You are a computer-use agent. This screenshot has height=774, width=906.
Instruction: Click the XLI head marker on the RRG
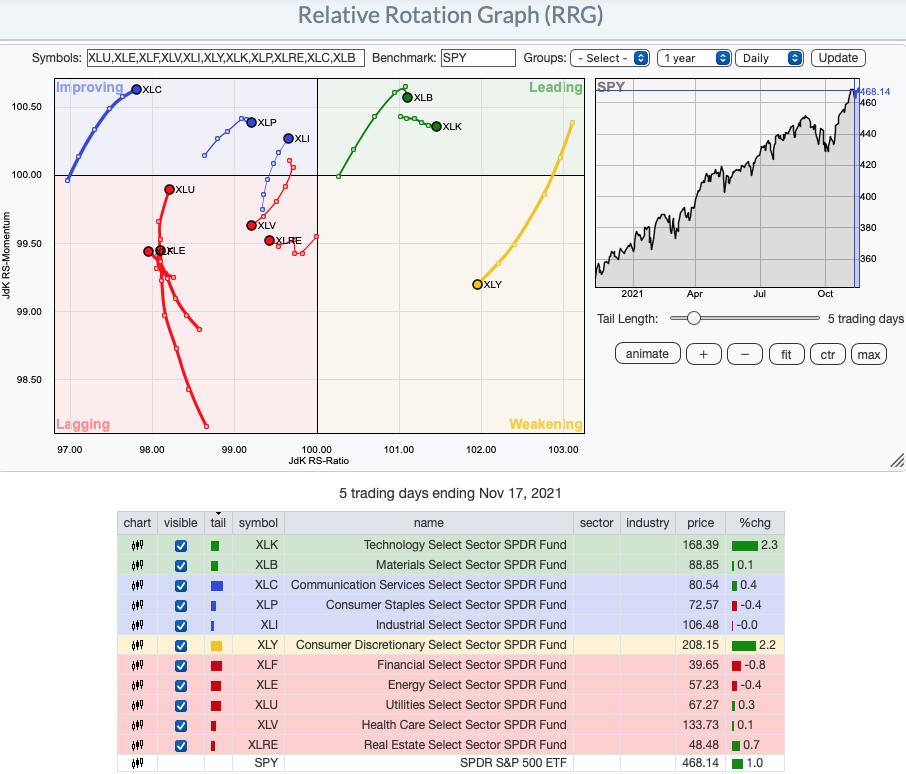(288, 139)
